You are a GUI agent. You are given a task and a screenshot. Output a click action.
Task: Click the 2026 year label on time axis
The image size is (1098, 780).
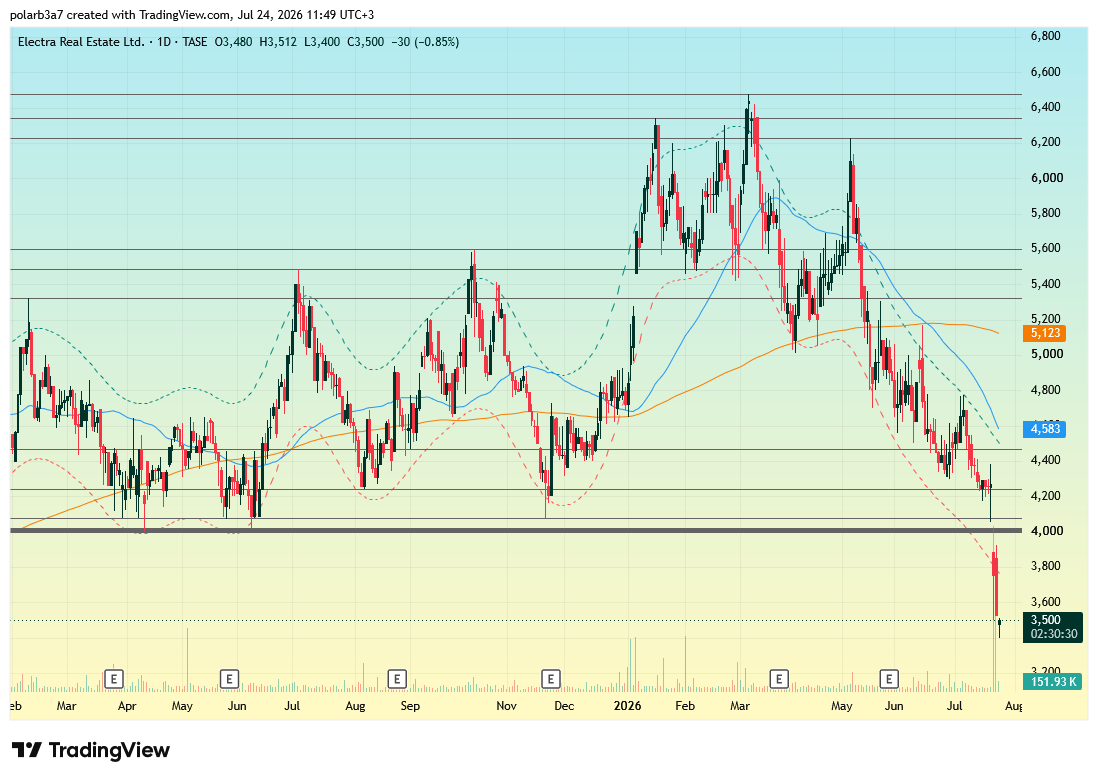tap(627, 706)
